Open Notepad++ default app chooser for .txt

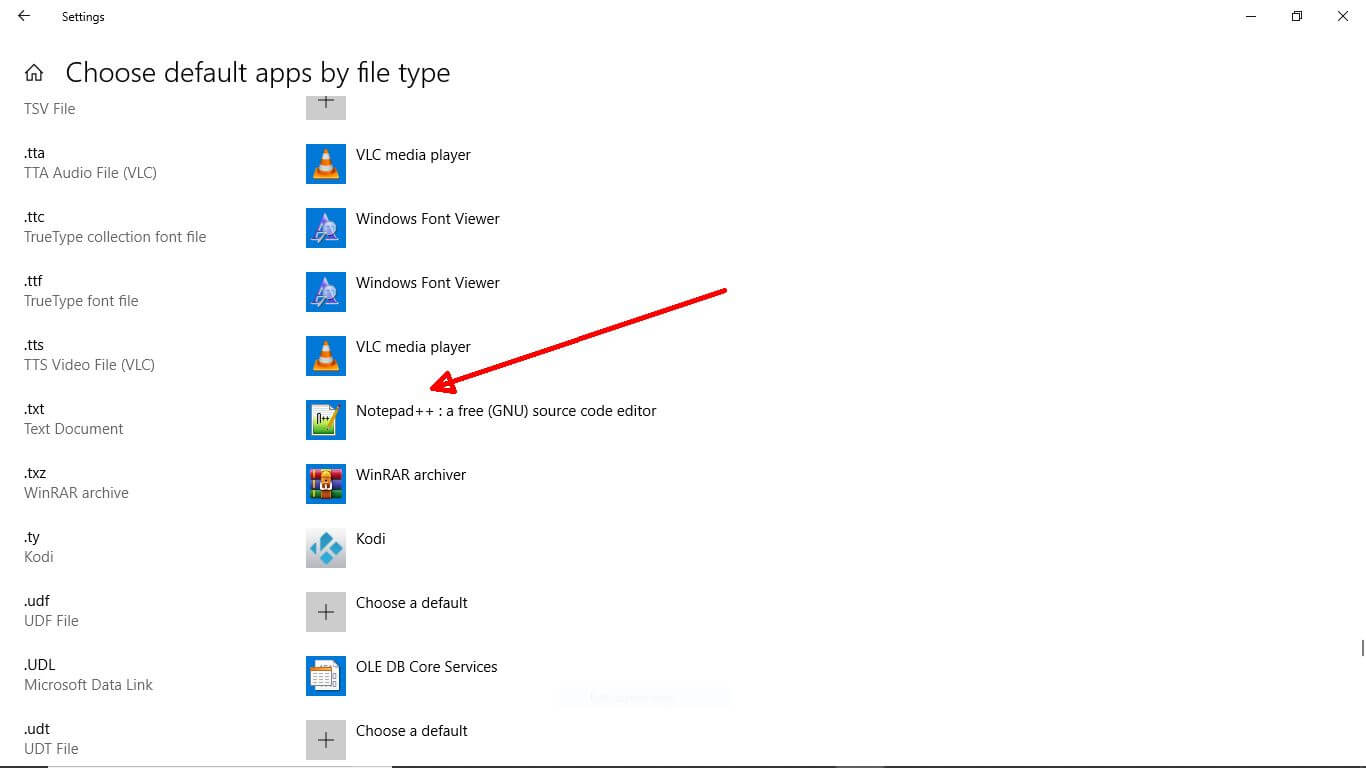click(x=506, y=411)
